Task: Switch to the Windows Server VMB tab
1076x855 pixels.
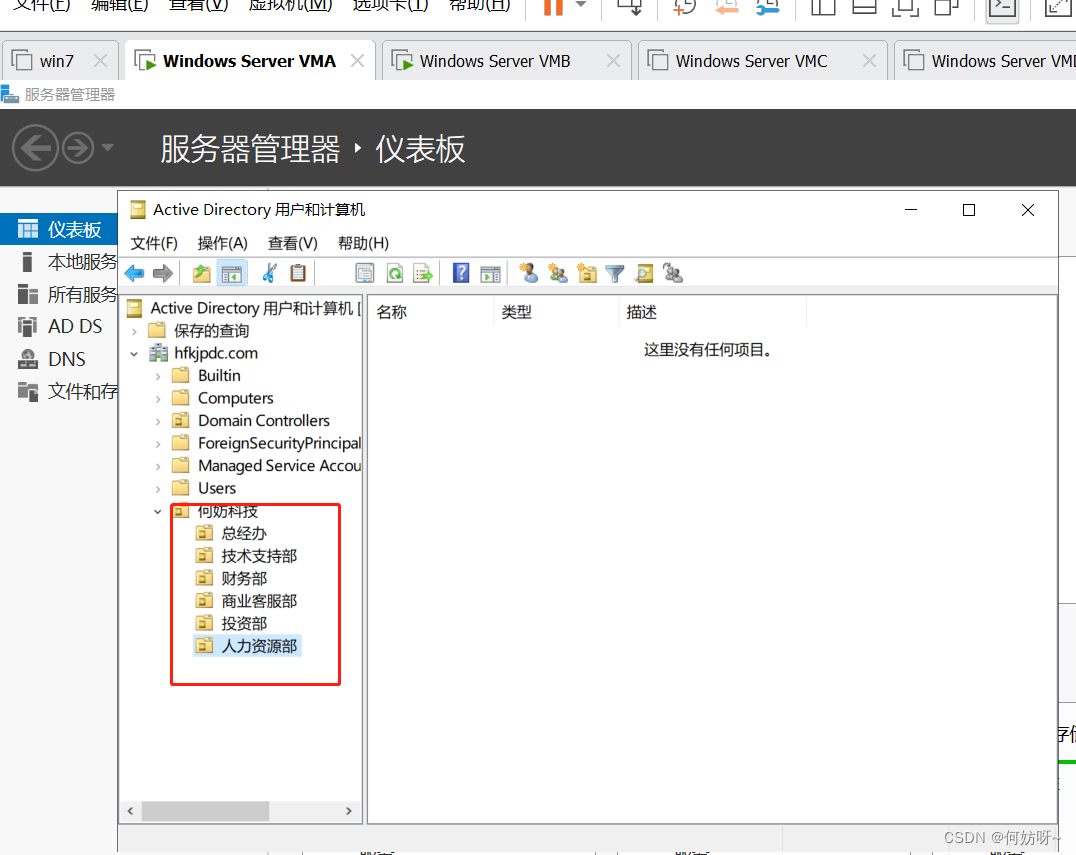Action: [x=494, y=61]
